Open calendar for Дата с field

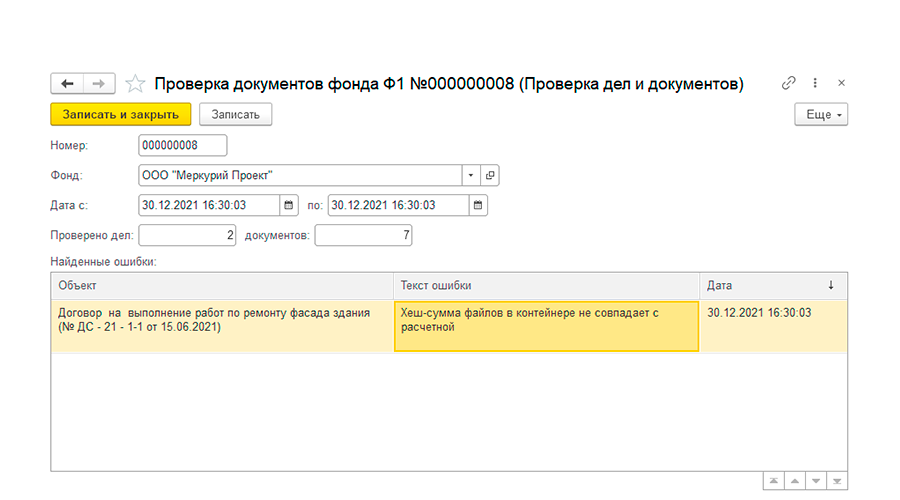[x=289, y=205]
